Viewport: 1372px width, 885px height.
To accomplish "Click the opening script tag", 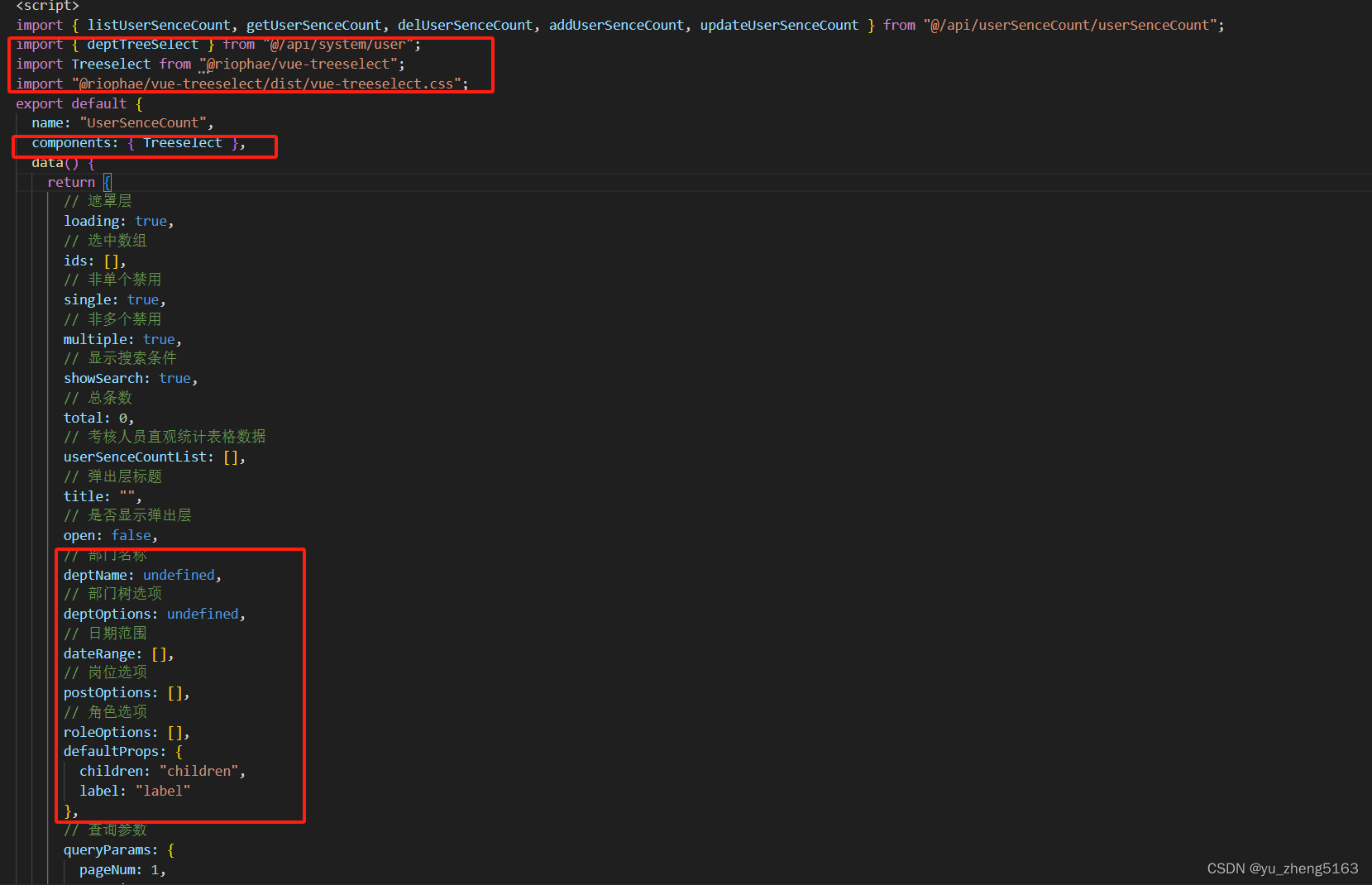I will (47, 6).
